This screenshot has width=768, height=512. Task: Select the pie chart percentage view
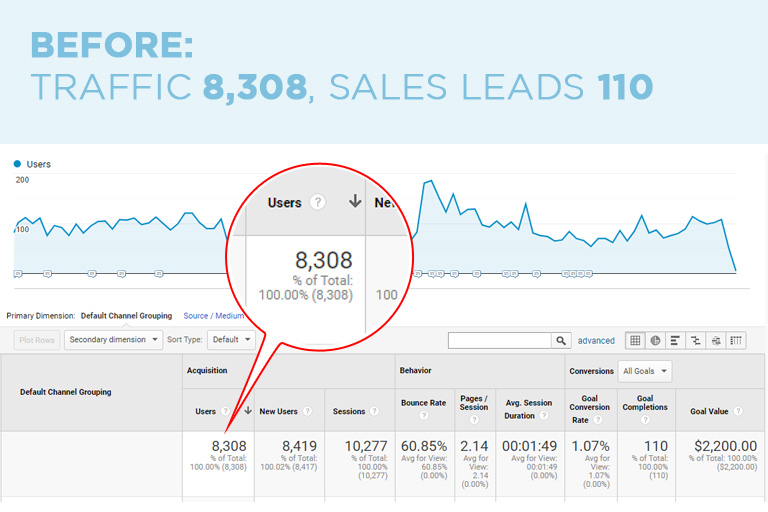[655, 340]
